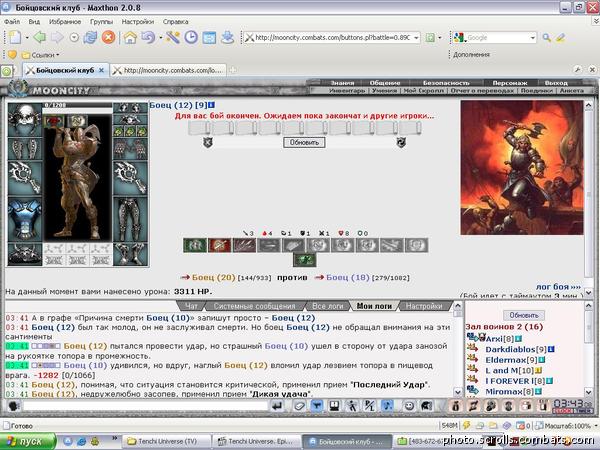The width and height of the screenshot is (600, 450).
Task: Click private message icon beside Eldermax
Action: 473,359
